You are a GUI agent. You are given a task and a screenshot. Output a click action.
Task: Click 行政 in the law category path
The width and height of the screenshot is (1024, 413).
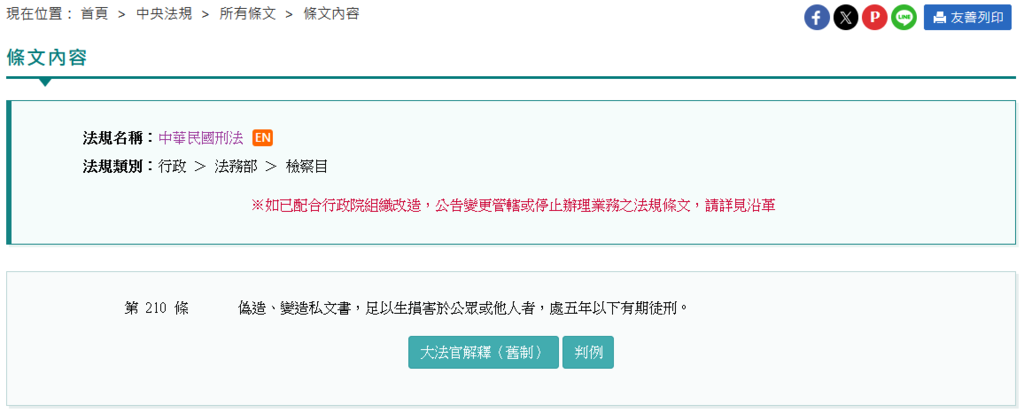coord(172,167)
